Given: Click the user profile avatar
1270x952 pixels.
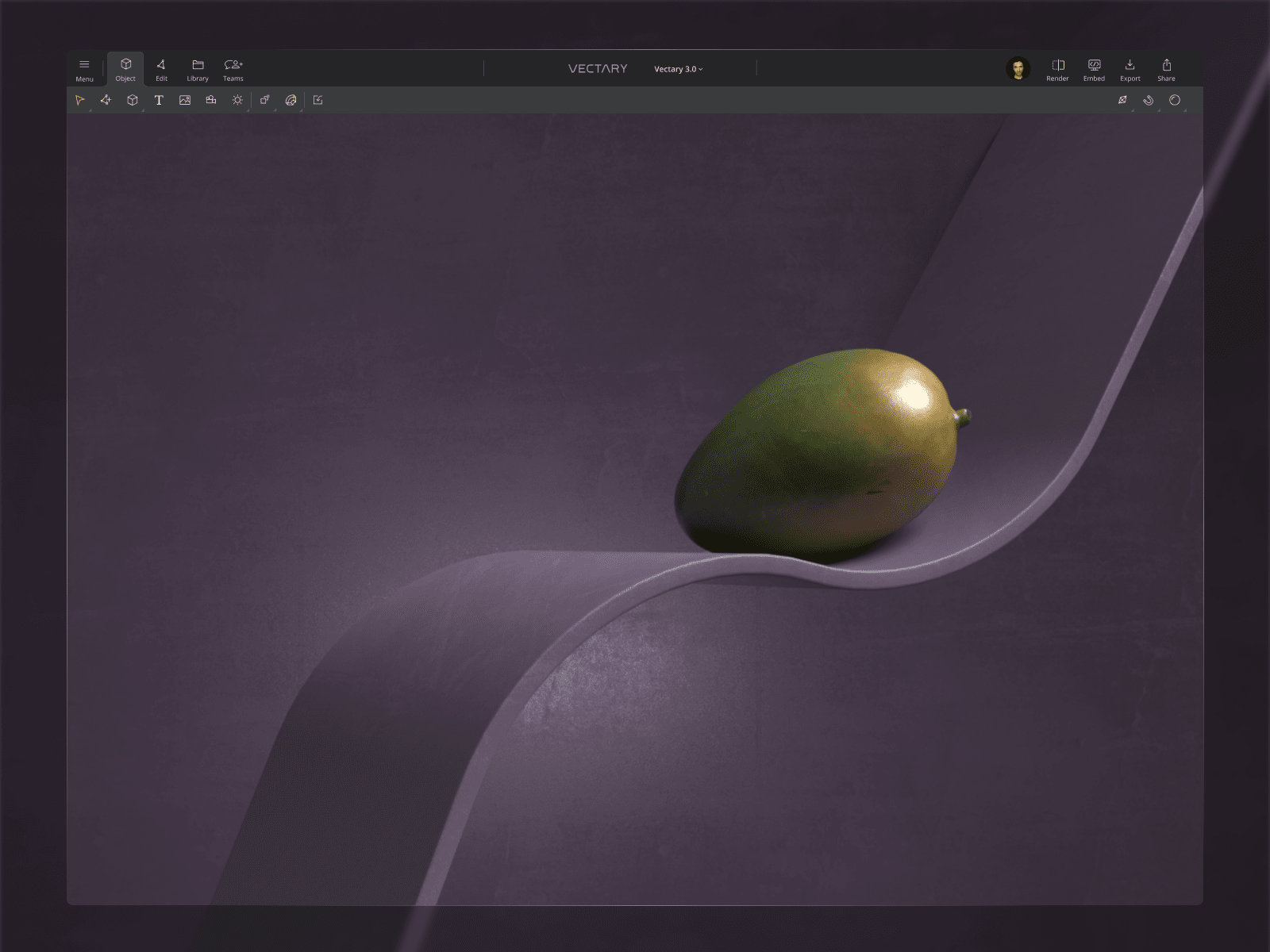Looking at the screenshot, I should point(1019,69).
